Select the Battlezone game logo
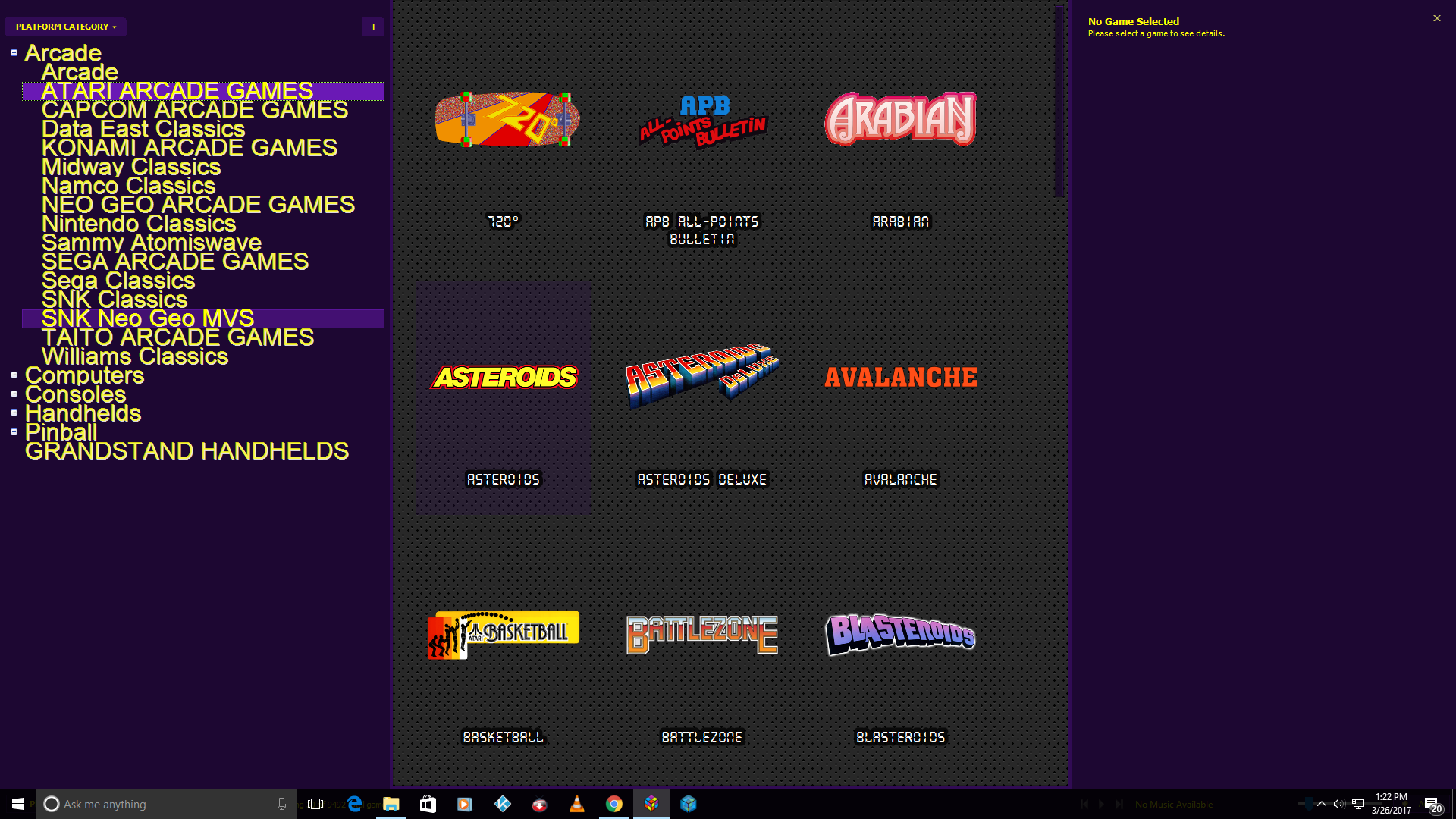Image resolution: width=1456 pixels, height=819 pixels. pyautogui.click(x=702, y=635)
